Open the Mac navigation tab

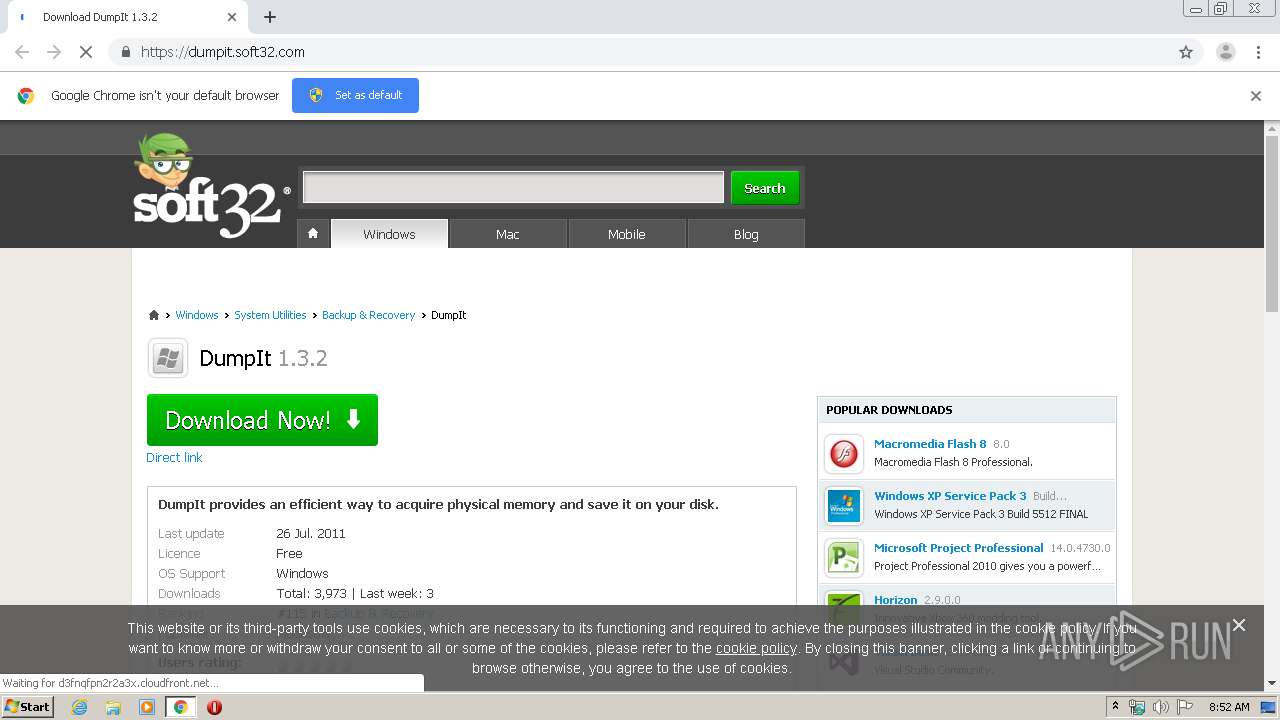(x=508, y=234)
